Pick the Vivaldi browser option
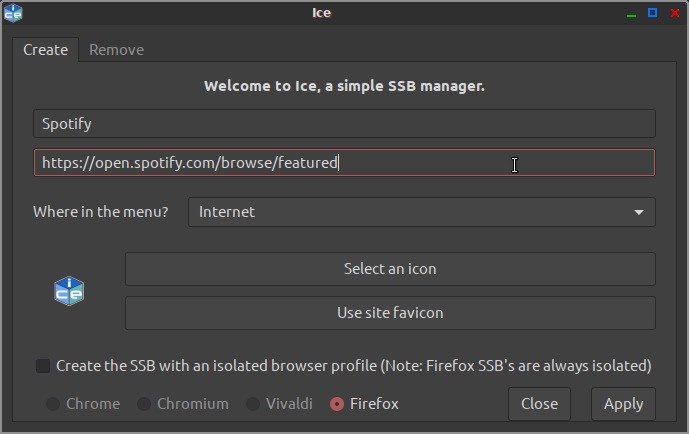Viewport: 689px width, 434px height. click(x=253, y=404)
